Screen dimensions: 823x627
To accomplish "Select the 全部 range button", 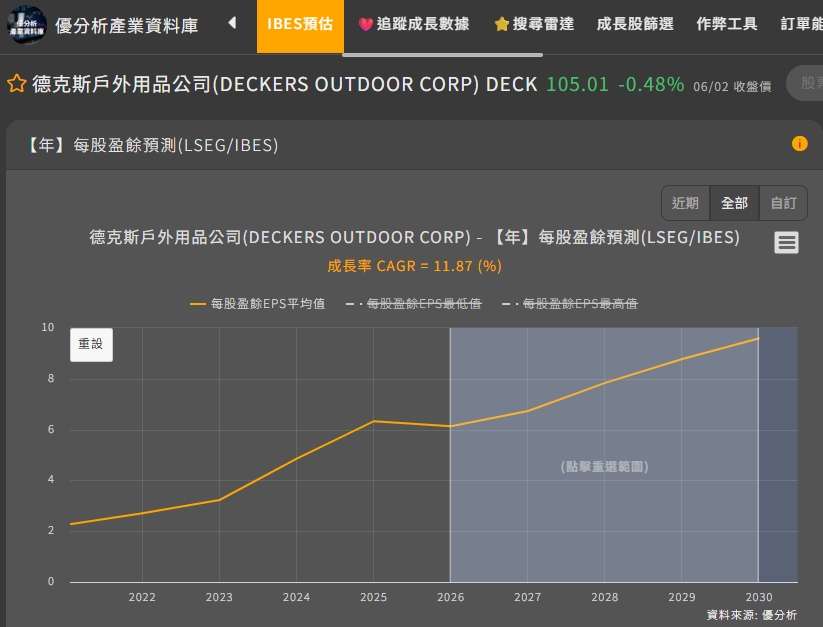I will coord(734,203).
